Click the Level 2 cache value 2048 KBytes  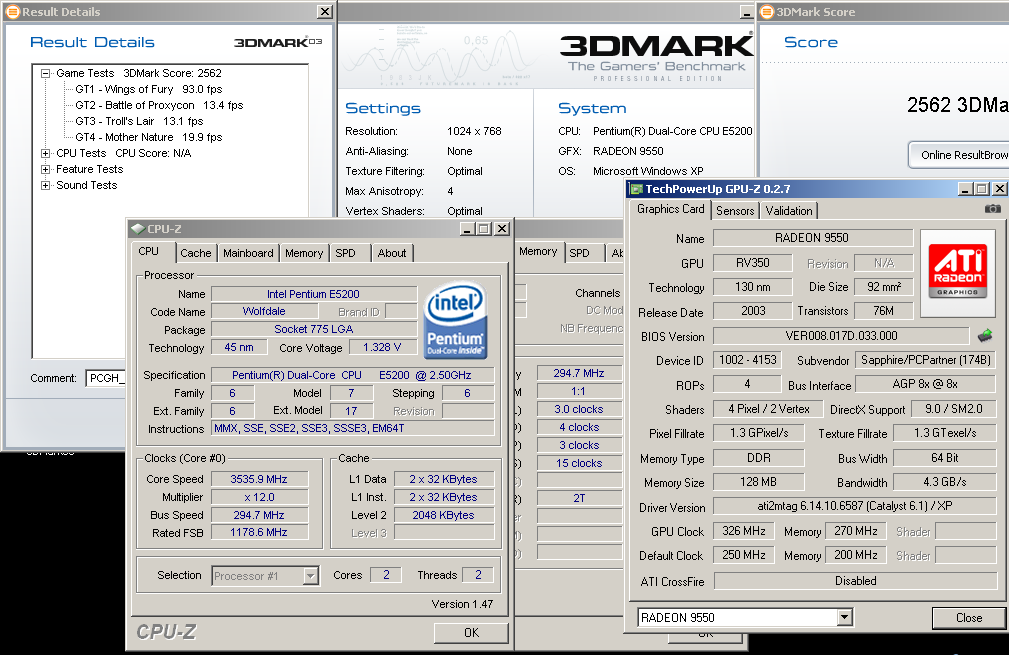(443, 515)
